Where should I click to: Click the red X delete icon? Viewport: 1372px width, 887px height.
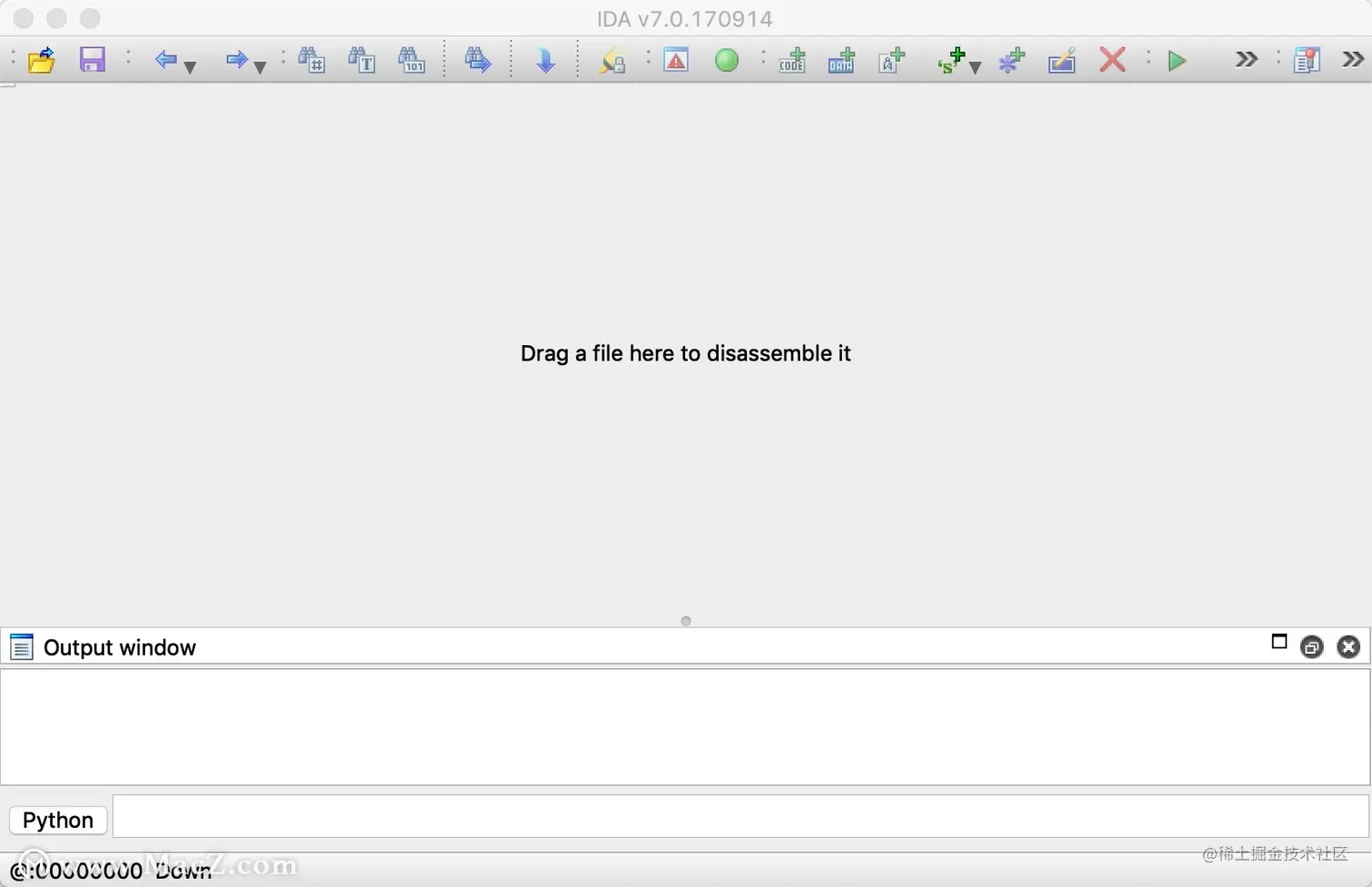(x=1112, y=61)
